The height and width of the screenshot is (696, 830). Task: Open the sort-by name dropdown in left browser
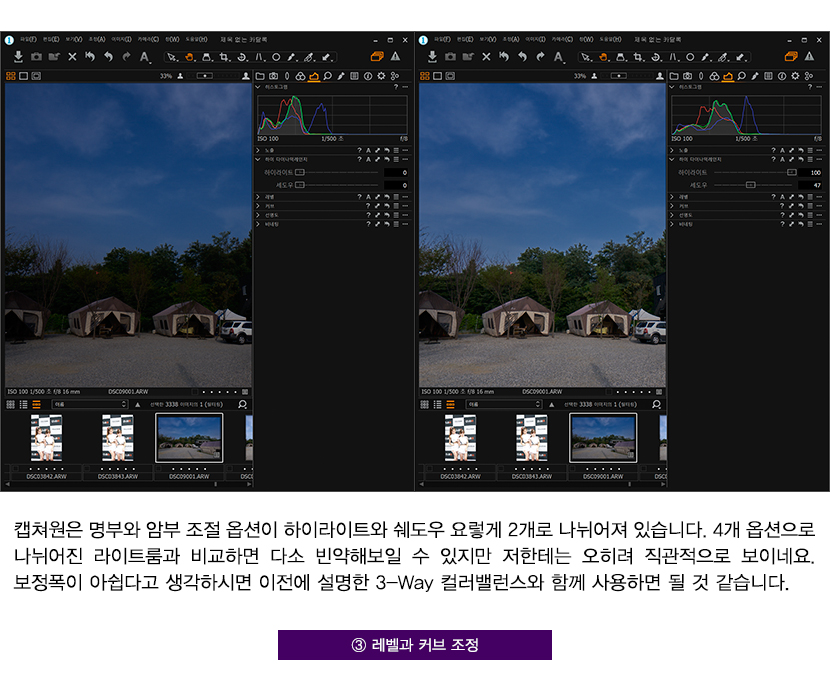[90, 404]
